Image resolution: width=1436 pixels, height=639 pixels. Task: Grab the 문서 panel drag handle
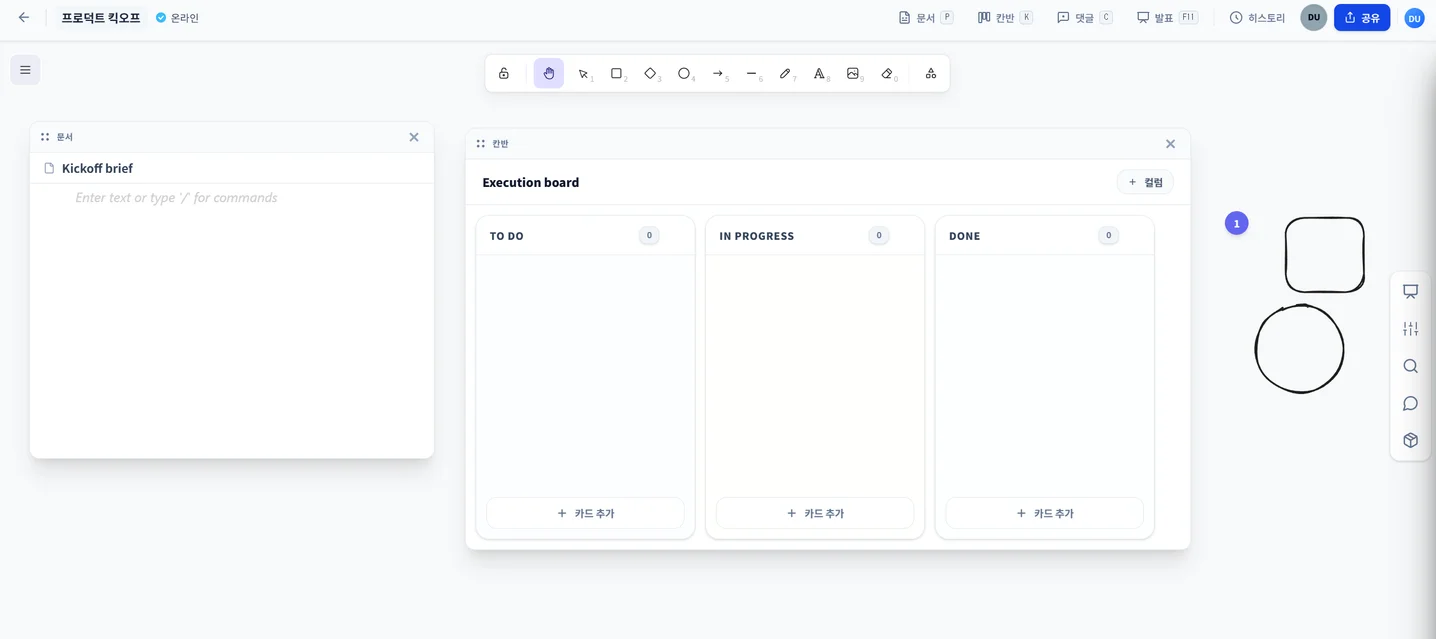pos(45,137)
